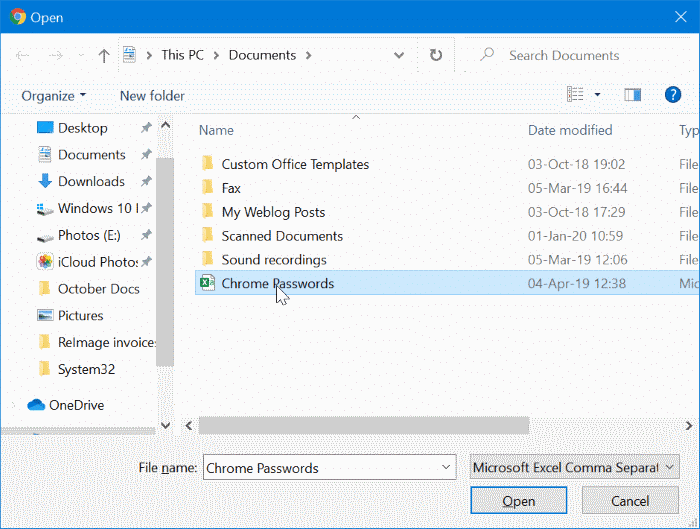Expand chevron after This PC in path
The image size is (700, 529).
point(216,55)
